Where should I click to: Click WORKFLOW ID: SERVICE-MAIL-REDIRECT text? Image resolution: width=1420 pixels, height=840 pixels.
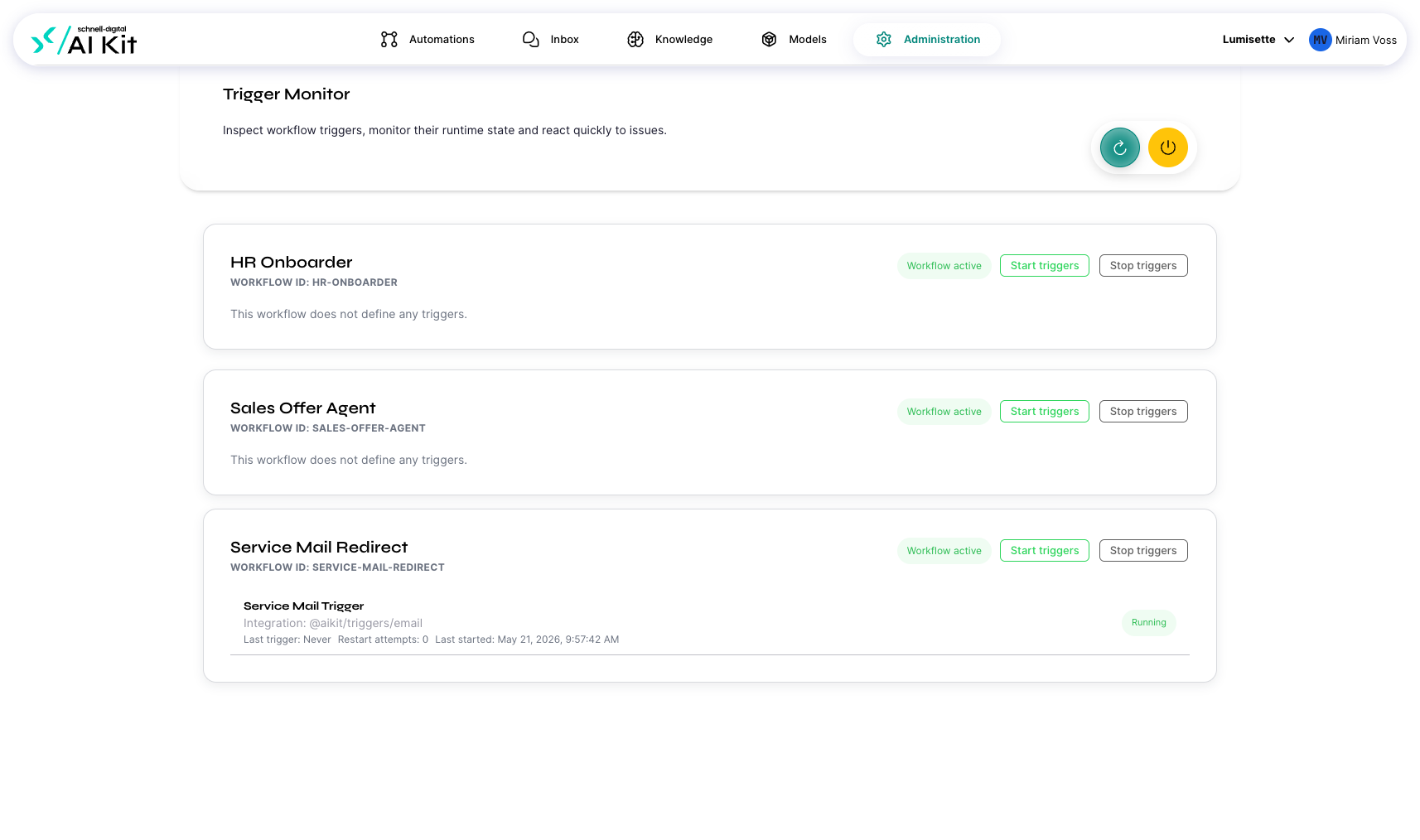tap(337, 567)
